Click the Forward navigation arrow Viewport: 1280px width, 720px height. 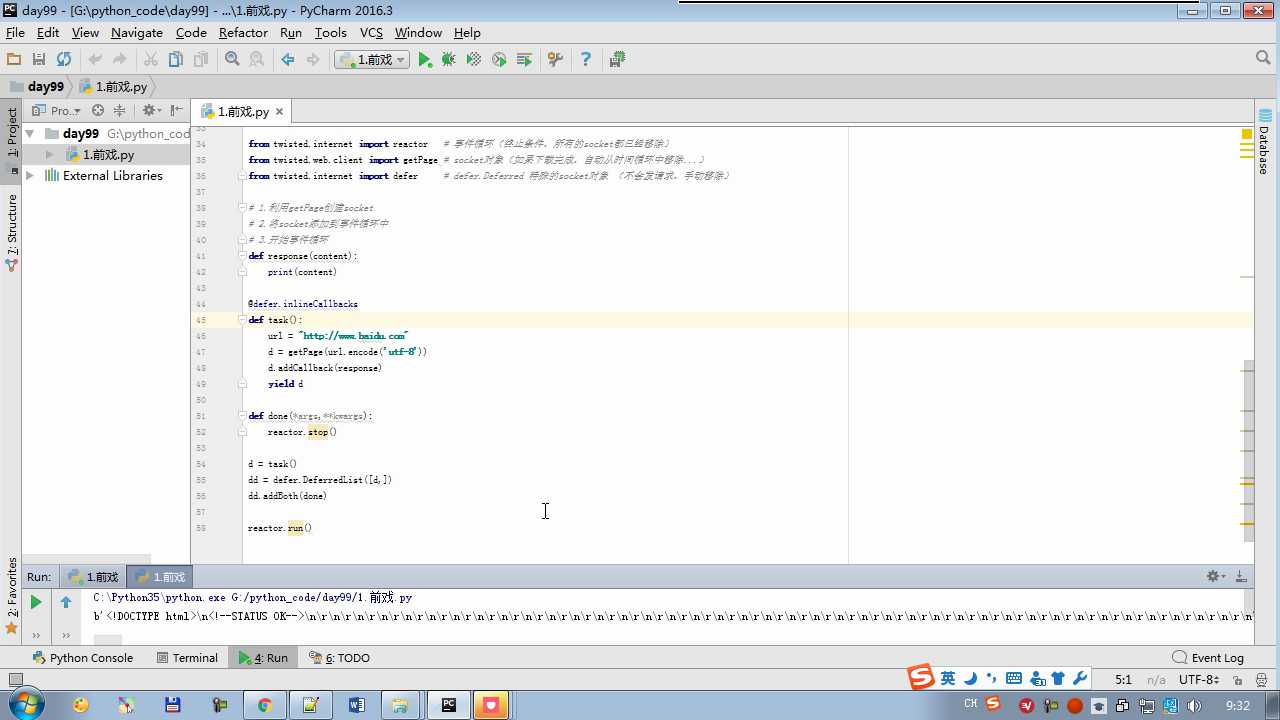pos(313,60)
